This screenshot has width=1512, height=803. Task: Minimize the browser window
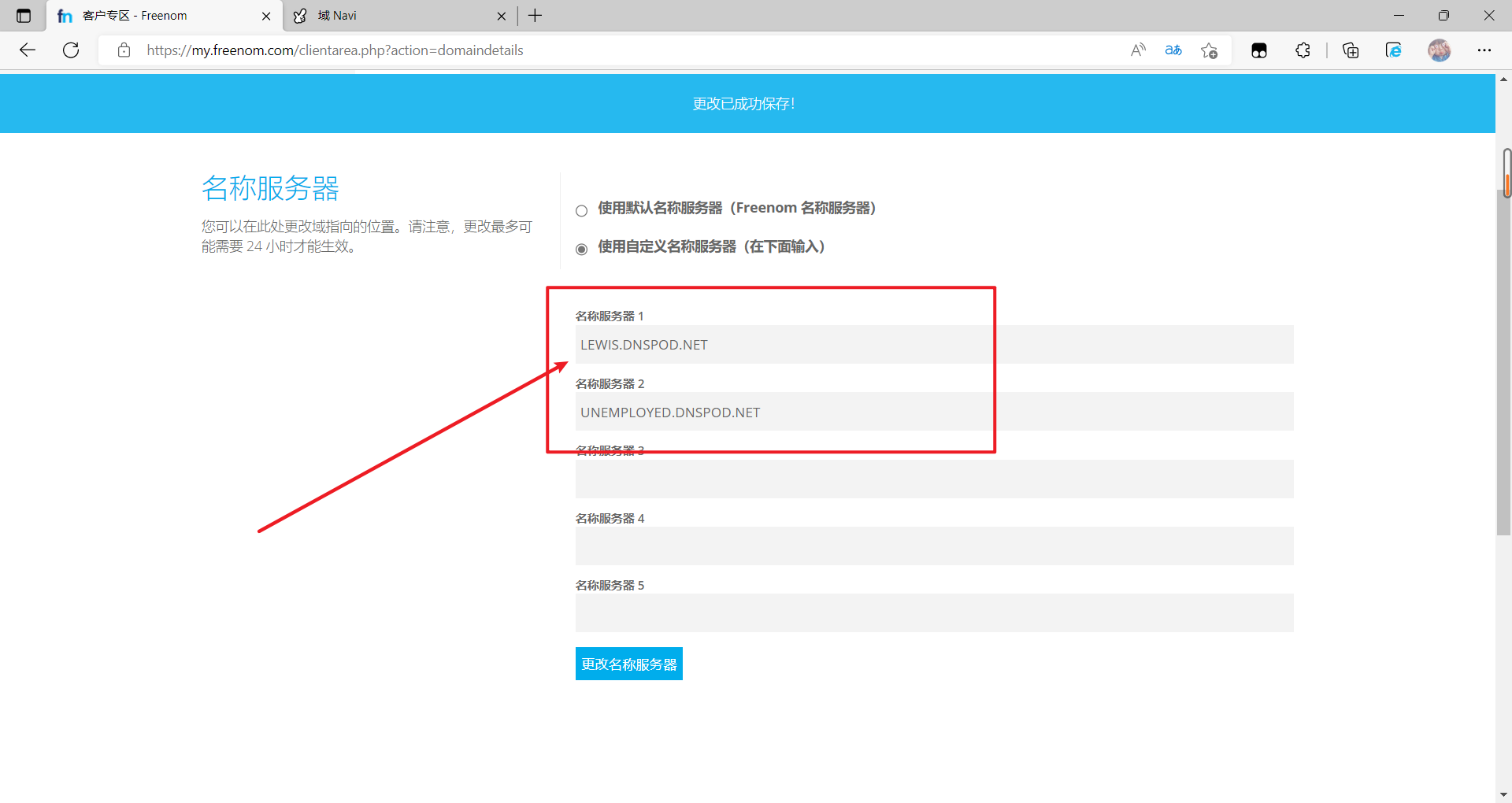click(1399, 16)
